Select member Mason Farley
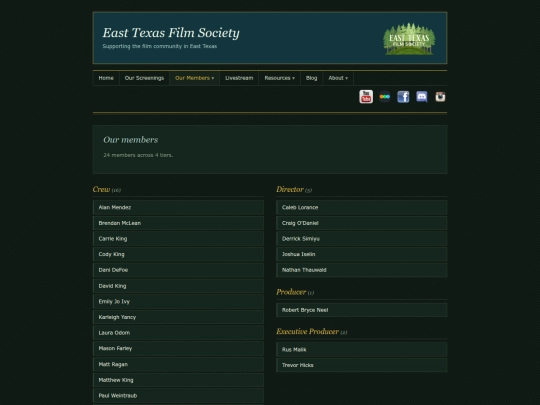Viewport: 540px width, 405px height. click(178, 349)
